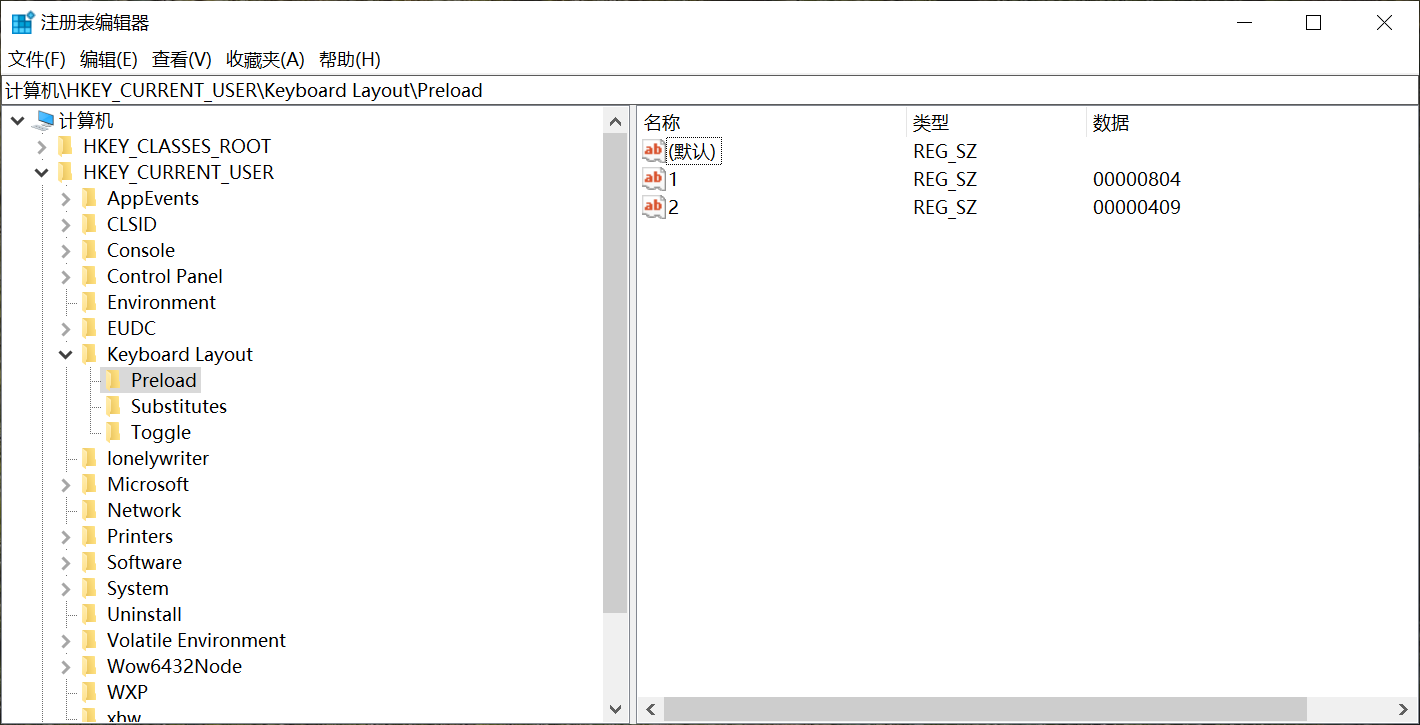Expand the Microsoft key arrow
The width and height of the screenshot is (1420, 725).
(x=66, y=485)
